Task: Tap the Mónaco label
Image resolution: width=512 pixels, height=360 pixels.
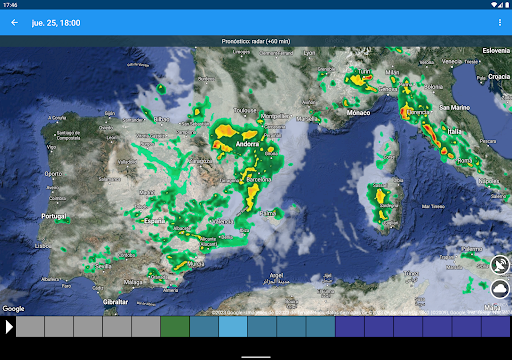Action: 358,113
